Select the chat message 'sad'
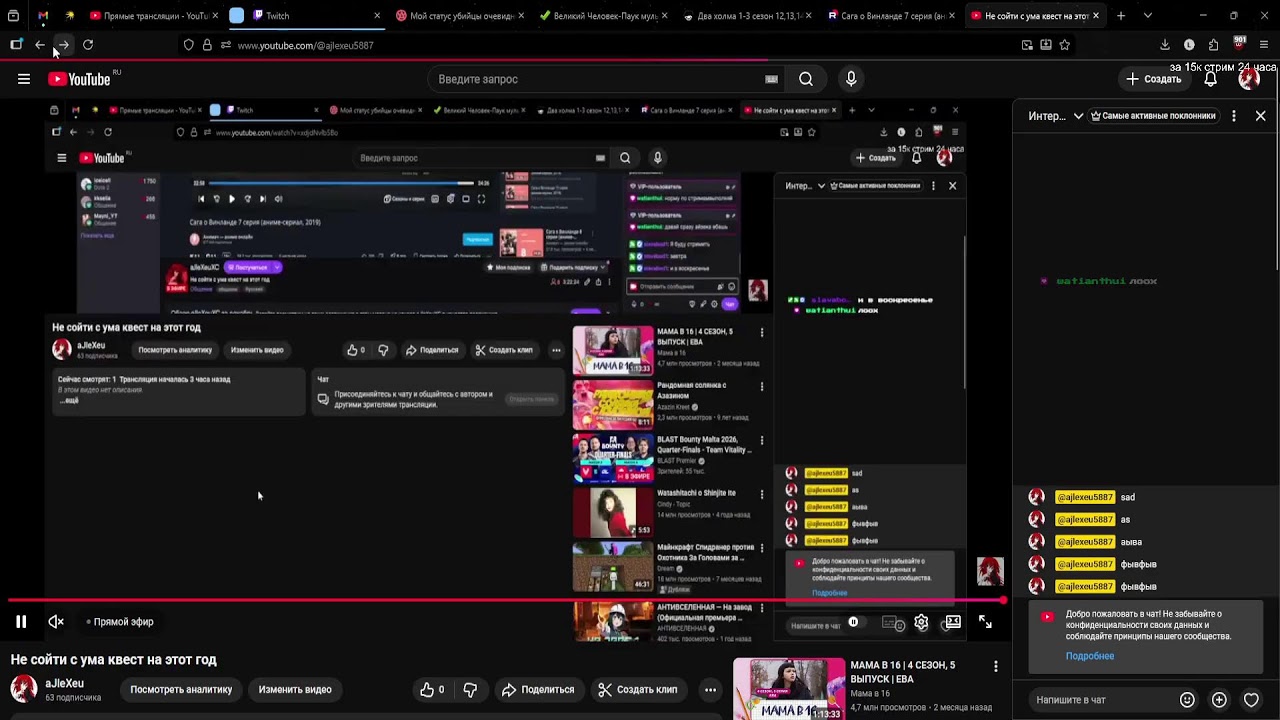 click(1128, 497)
